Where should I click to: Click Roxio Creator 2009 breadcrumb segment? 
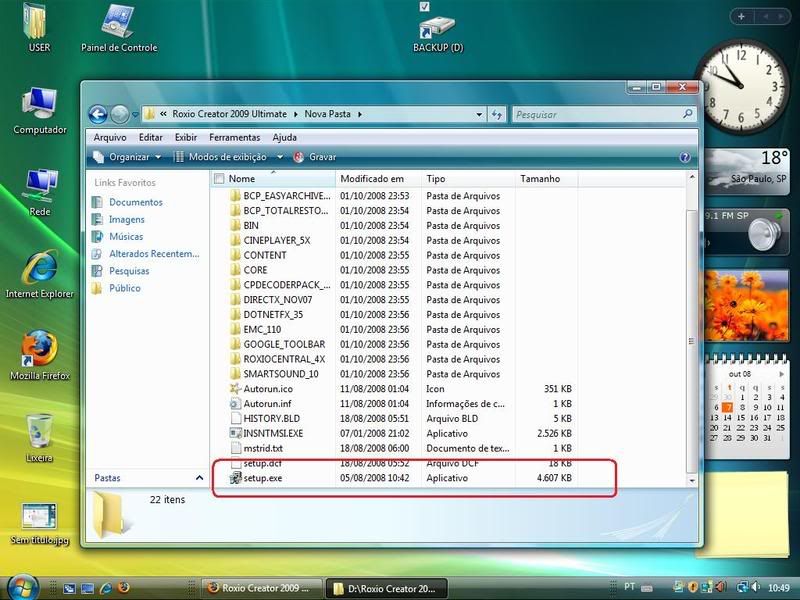coord(229,114)
